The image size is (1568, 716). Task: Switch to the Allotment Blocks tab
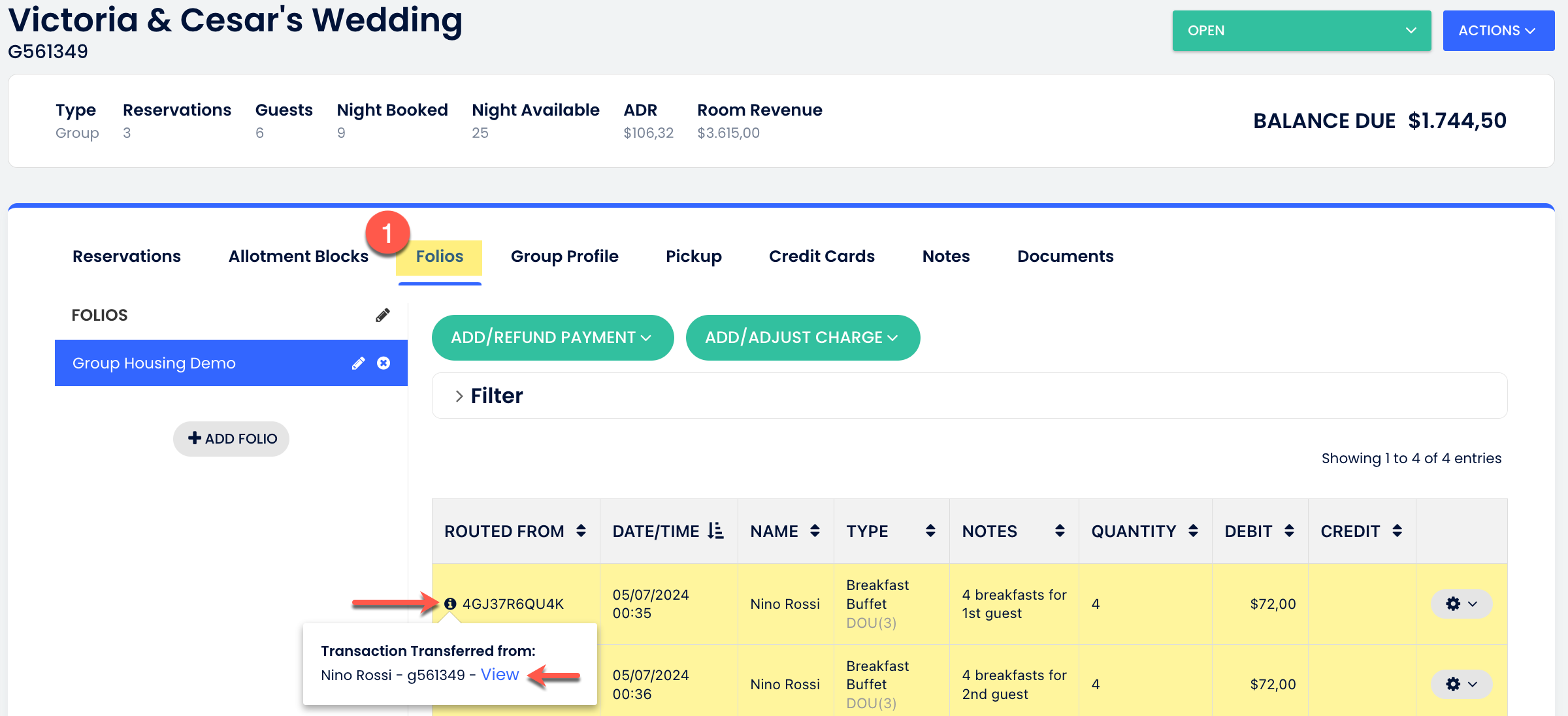(x=299, y=256)
